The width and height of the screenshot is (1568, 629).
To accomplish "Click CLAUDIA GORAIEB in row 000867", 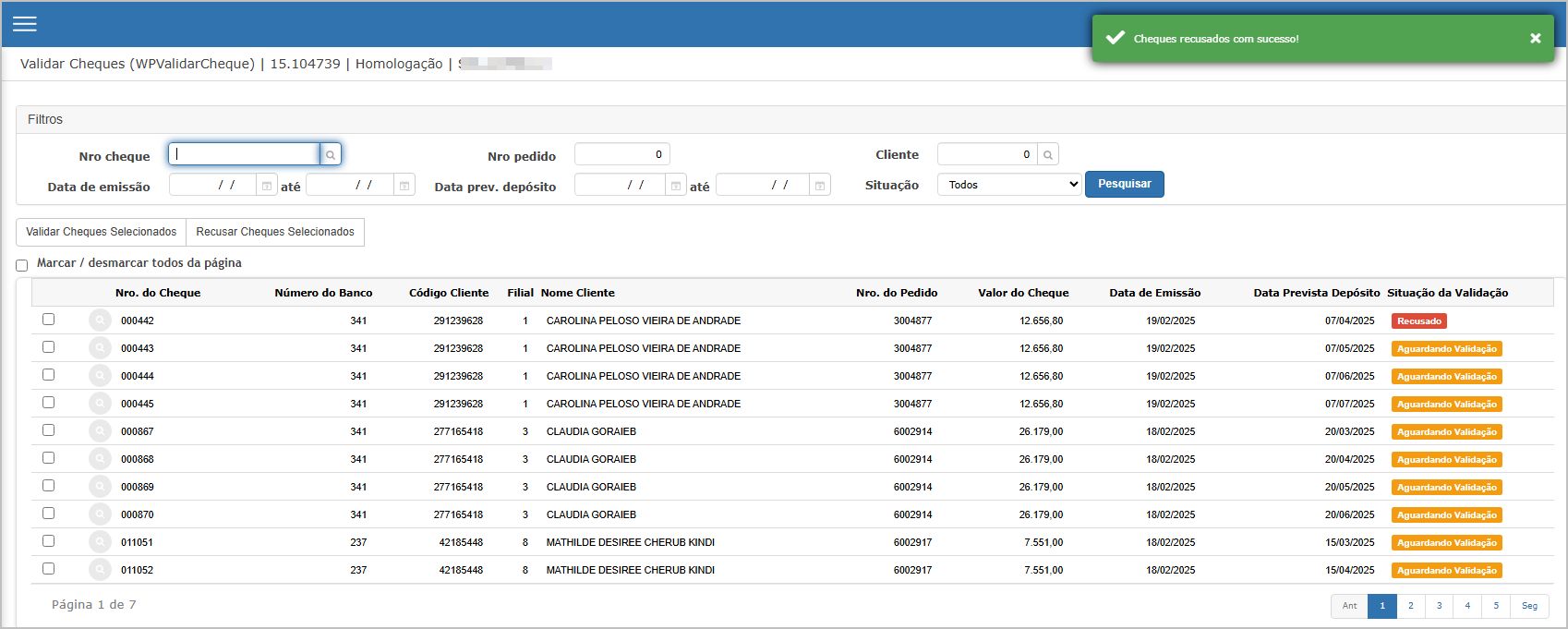I will click(591, 432).
